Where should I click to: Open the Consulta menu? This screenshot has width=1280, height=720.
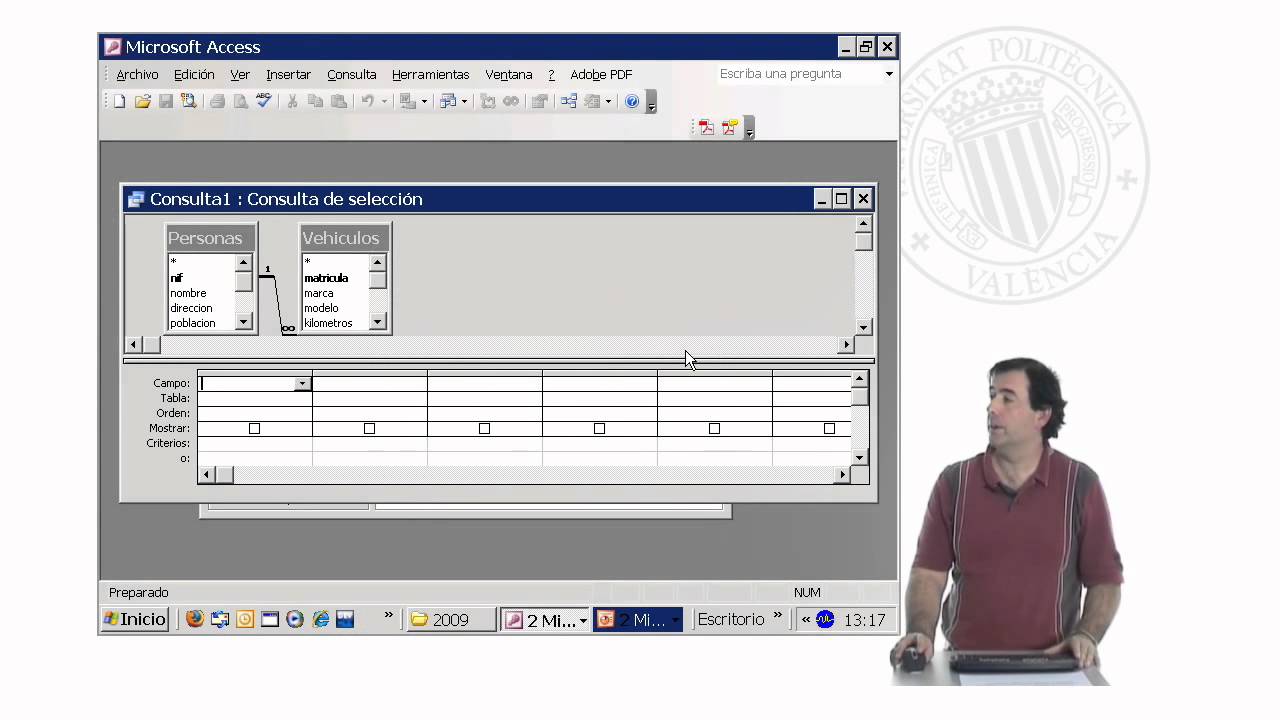pos(352,74)
